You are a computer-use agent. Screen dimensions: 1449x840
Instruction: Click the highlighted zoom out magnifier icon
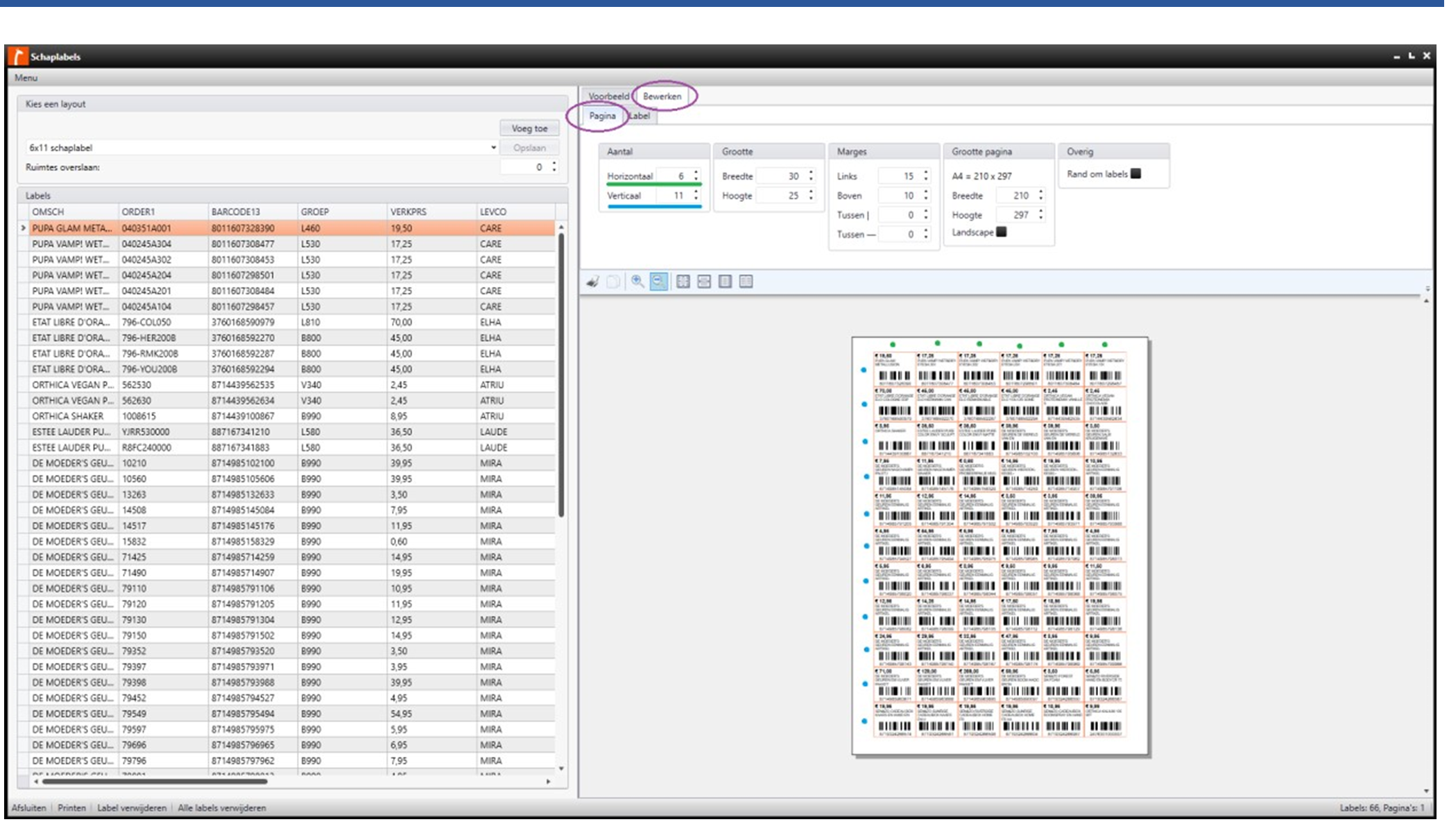[658, 282]
